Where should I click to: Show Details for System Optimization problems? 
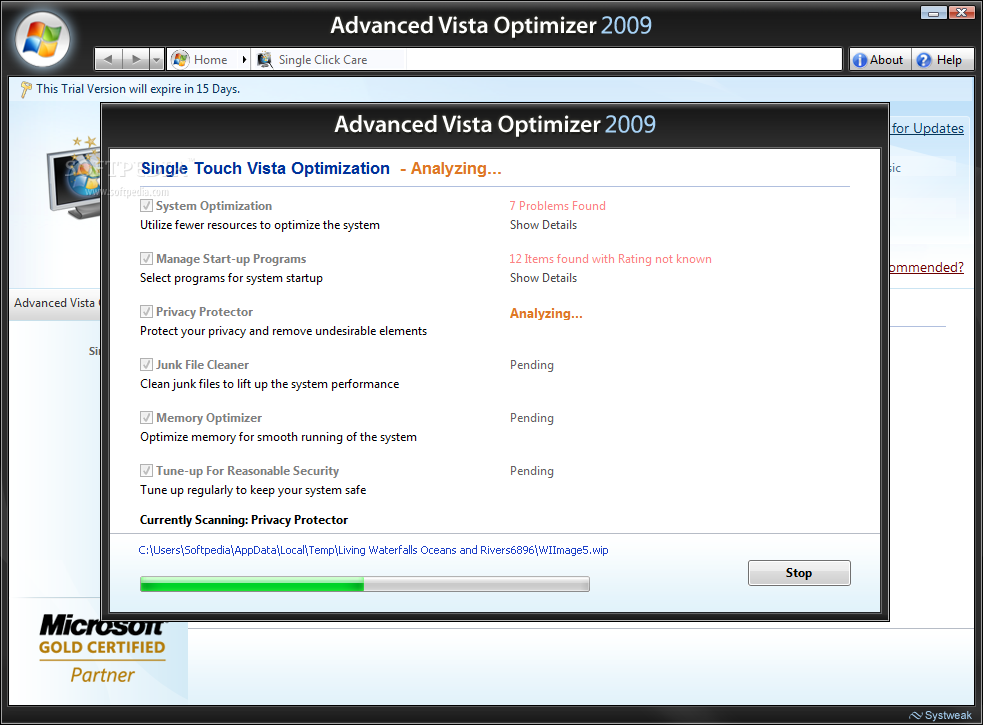[543, 225]
